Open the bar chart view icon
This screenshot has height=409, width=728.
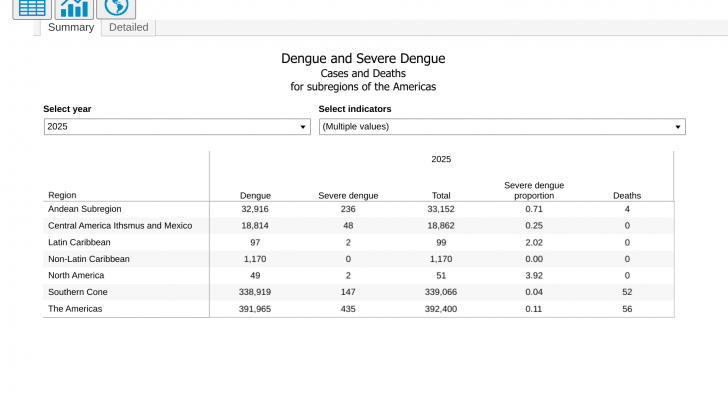(74, 8)
